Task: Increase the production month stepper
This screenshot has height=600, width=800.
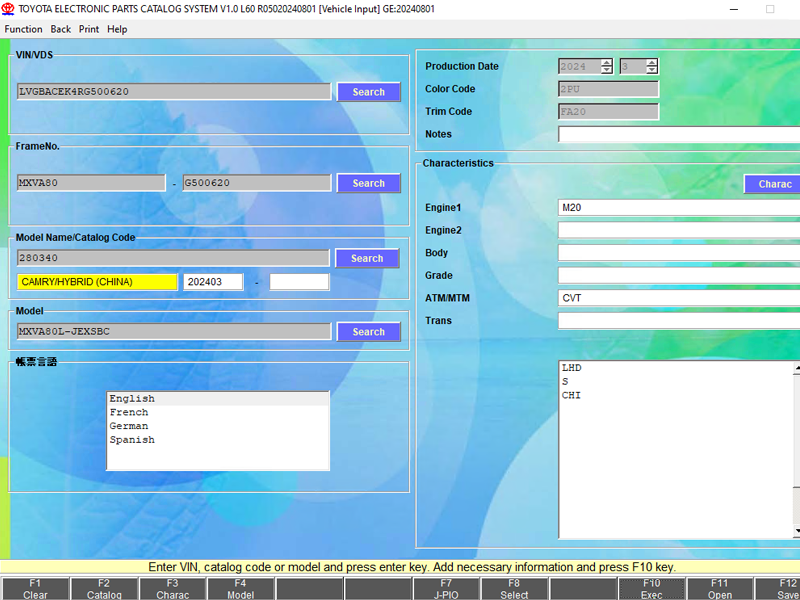Action: point(652,62)
